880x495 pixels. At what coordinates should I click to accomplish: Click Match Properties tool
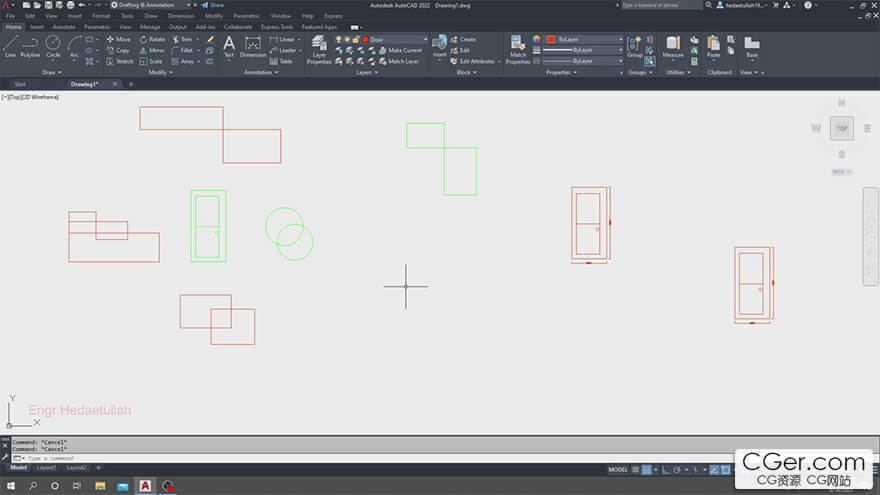point(517,49)
